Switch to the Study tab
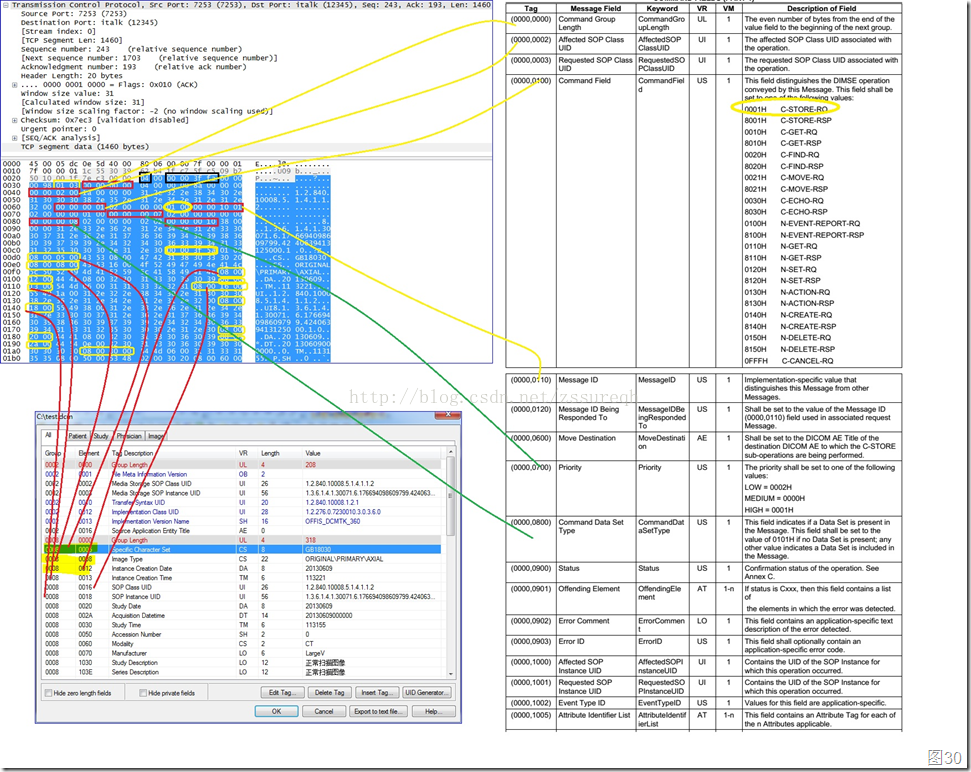The image size is (971, 772). tap(101, 436)
